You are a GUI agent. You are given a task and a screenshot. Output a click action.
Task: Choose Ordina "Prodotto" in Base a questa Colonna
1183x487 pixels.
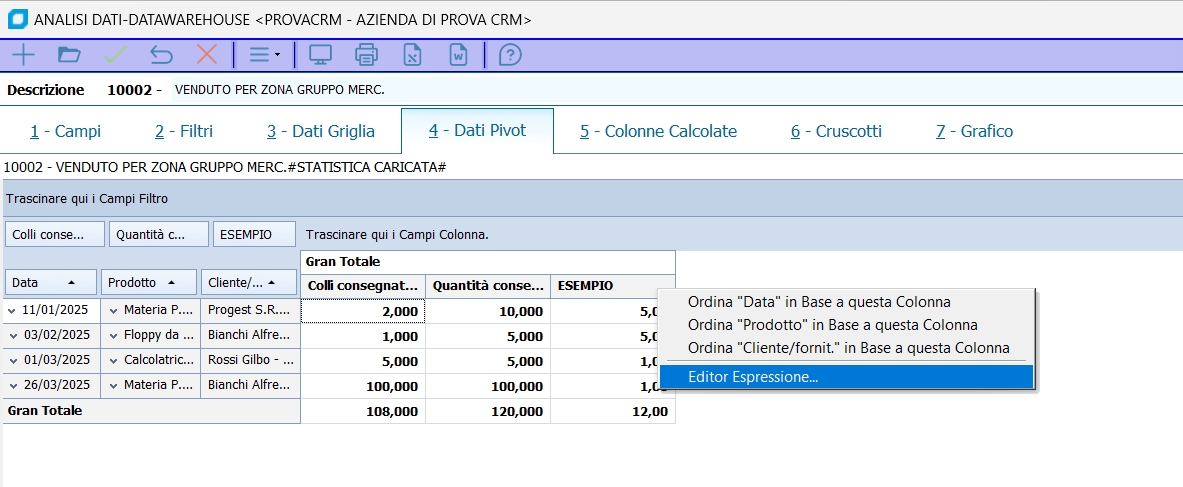pyautogui.click(x=832, y=325)
